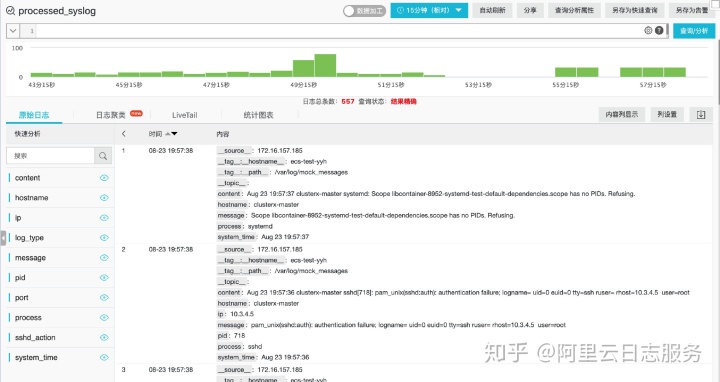This screenshot has width=720, height=382.
Task: Click the field search input box
Action: click(51, 156)
